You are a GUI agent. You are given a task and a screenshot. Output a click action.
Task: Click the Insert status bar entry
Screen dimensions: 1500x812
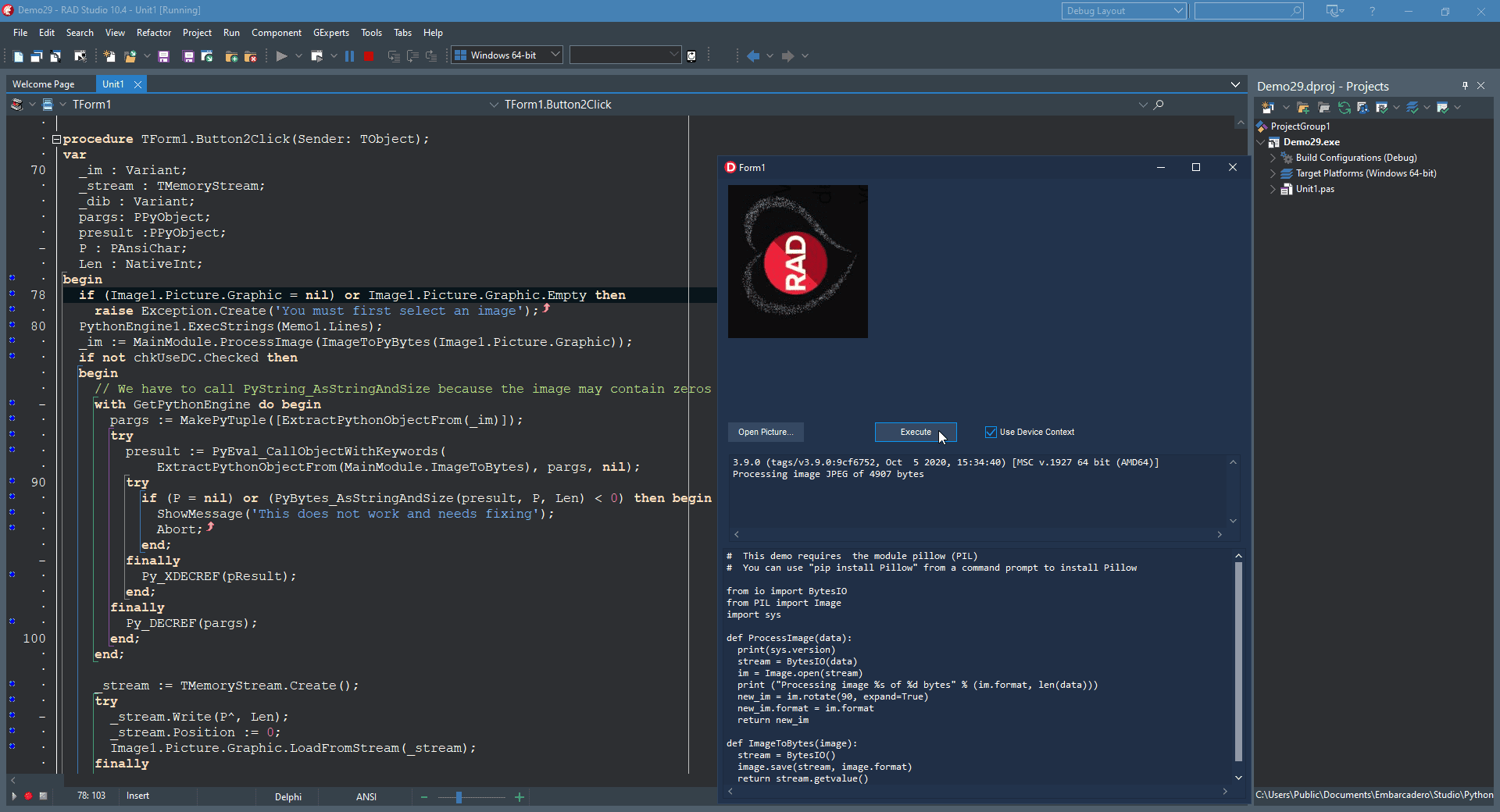(x=137, y=796)
